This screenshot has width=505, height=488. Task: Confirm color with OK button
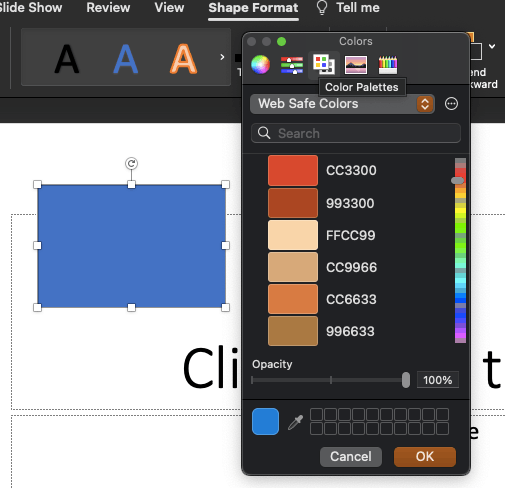tap(425, 456)
